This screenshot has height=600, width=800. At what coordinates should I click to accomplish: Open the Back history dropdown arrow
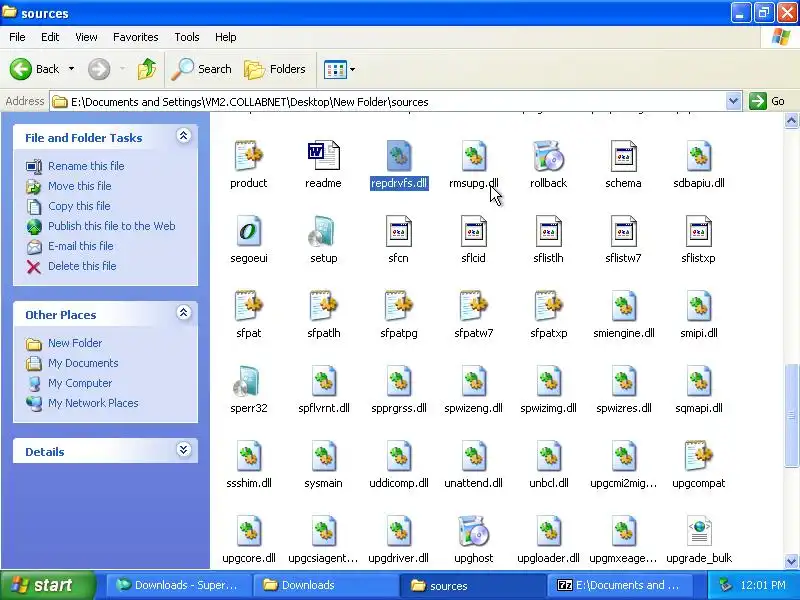pos(71,68)
